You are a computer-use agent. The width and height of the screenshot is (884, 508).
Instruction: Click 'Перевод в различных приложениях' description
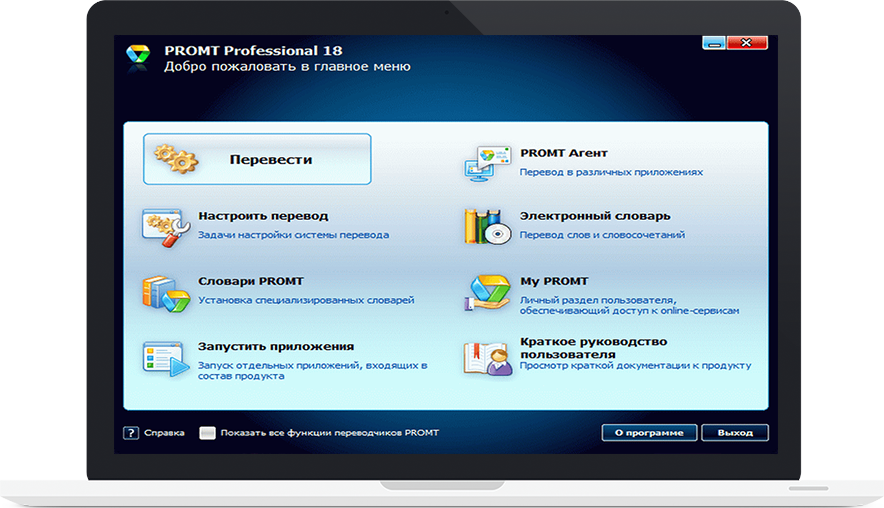(x=611, y=172)
